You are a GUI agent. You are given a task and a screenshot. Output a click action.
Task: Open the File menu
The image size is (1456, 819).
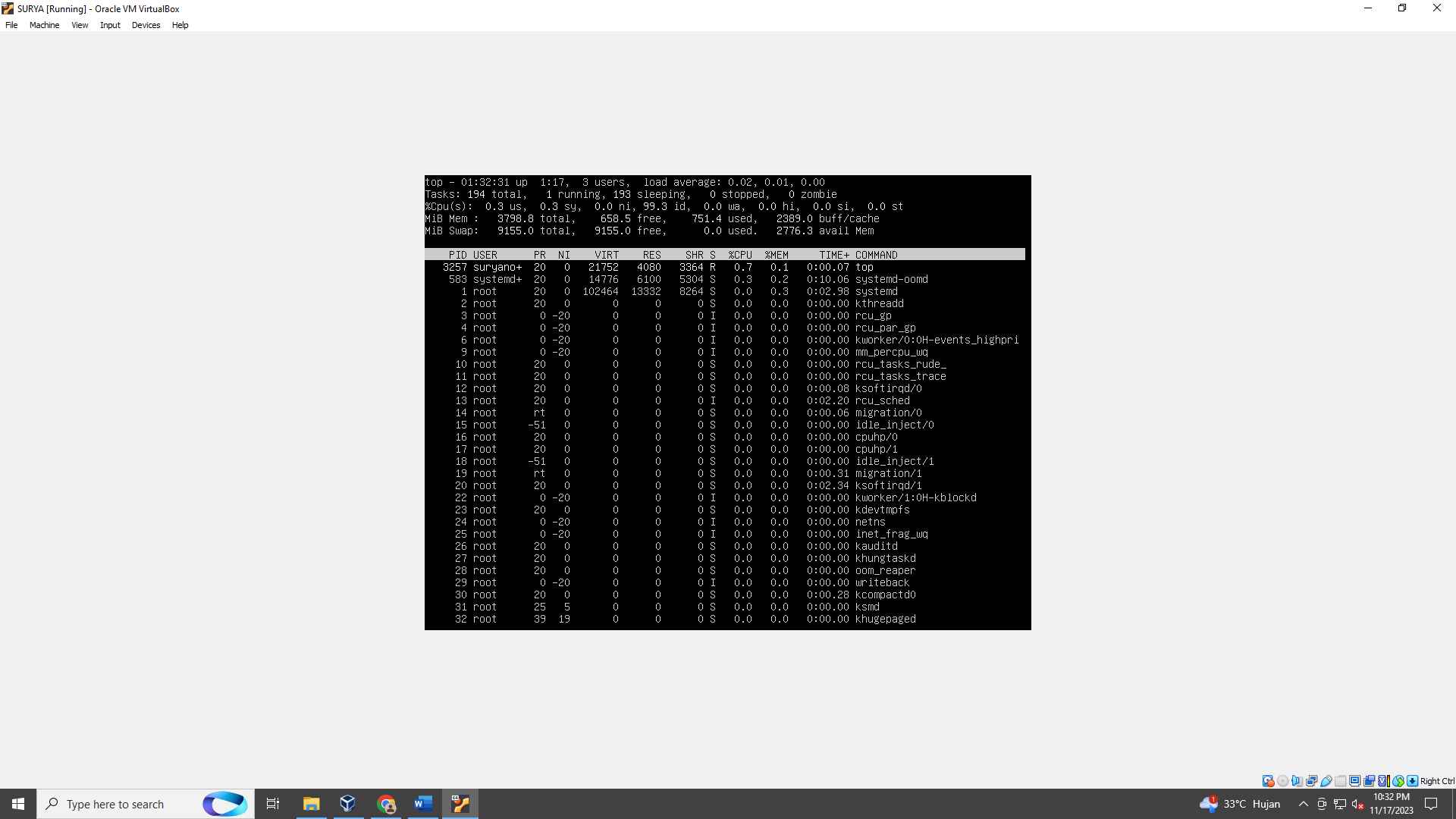(11, 25)
